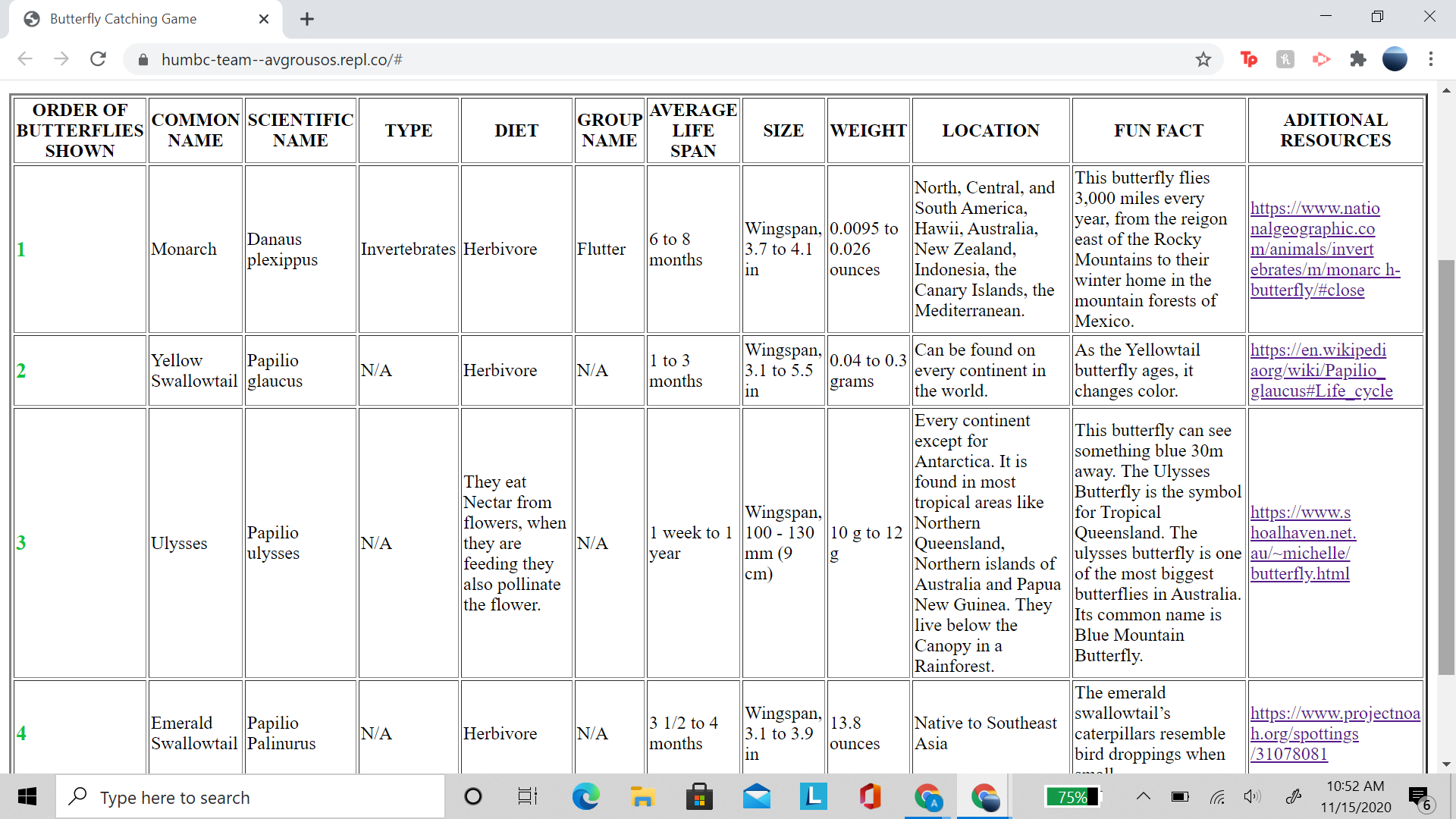Image resolution: width=1456 pixels, height=819 pixels.
Task: Click the browser back arrow
Action: [25, 59]
